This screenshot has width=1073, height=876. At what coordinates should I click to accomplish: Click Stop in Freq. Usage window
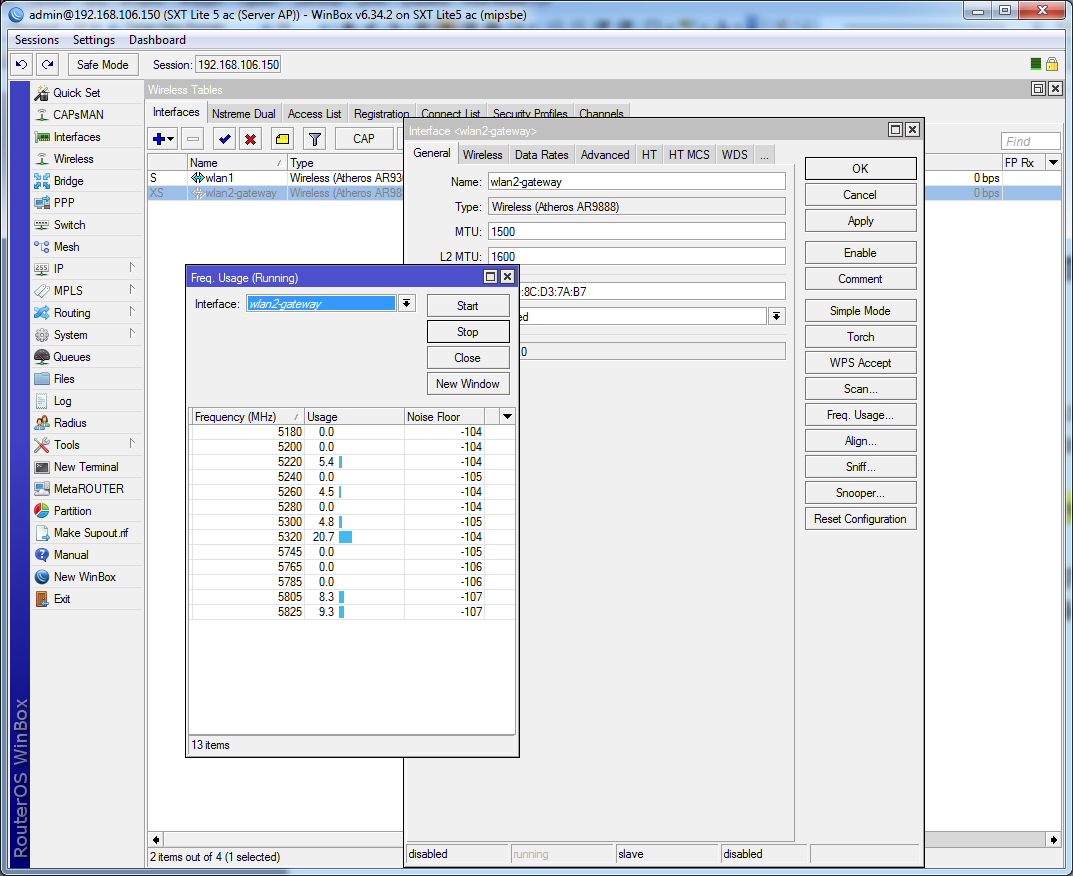point(467,332)
